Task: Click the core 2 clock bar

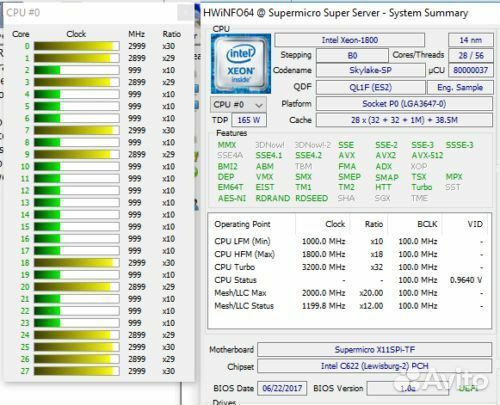Action: point(76,70)
